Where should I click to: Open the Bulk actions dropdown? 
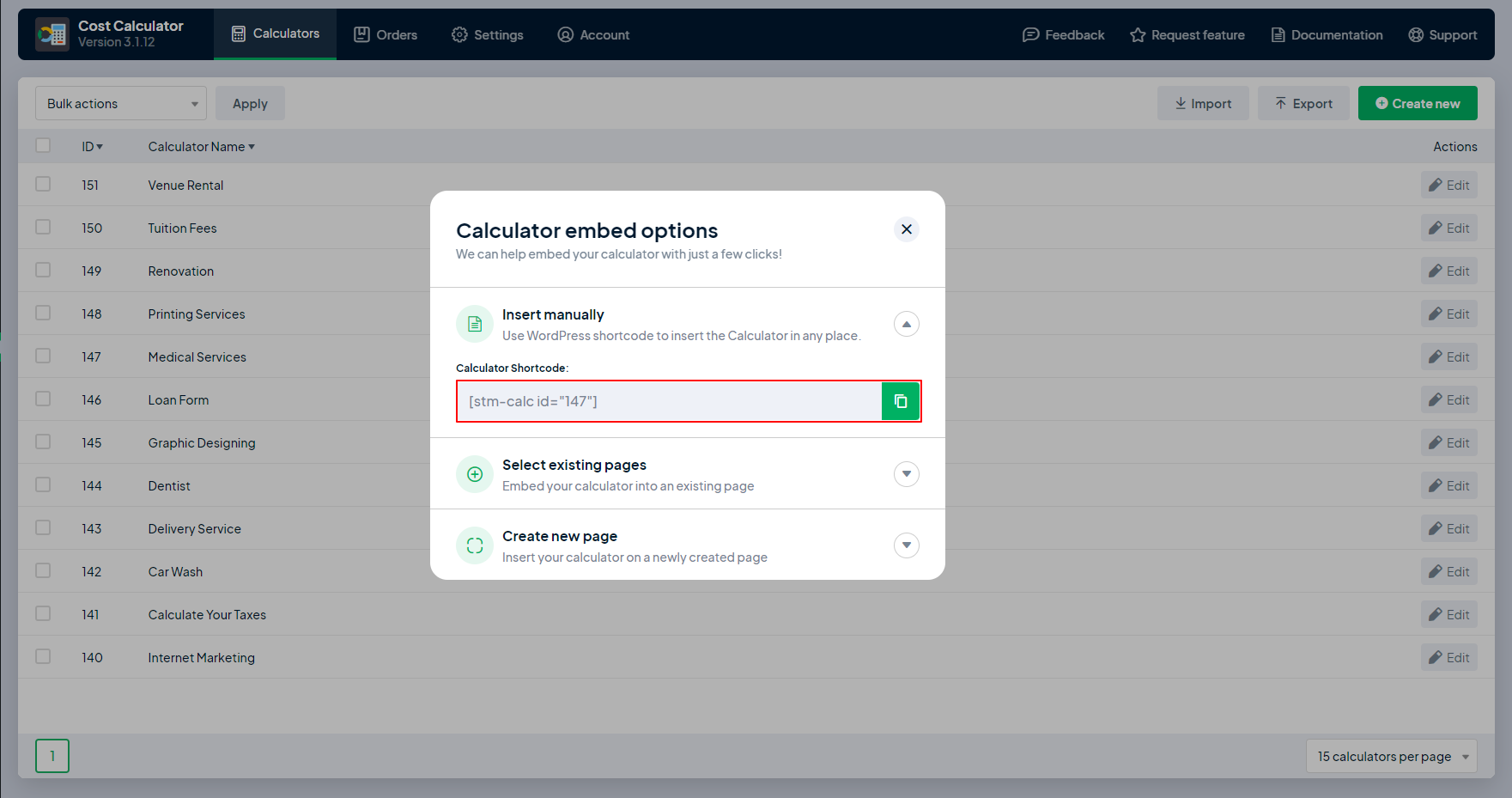[x=120, y=103]
